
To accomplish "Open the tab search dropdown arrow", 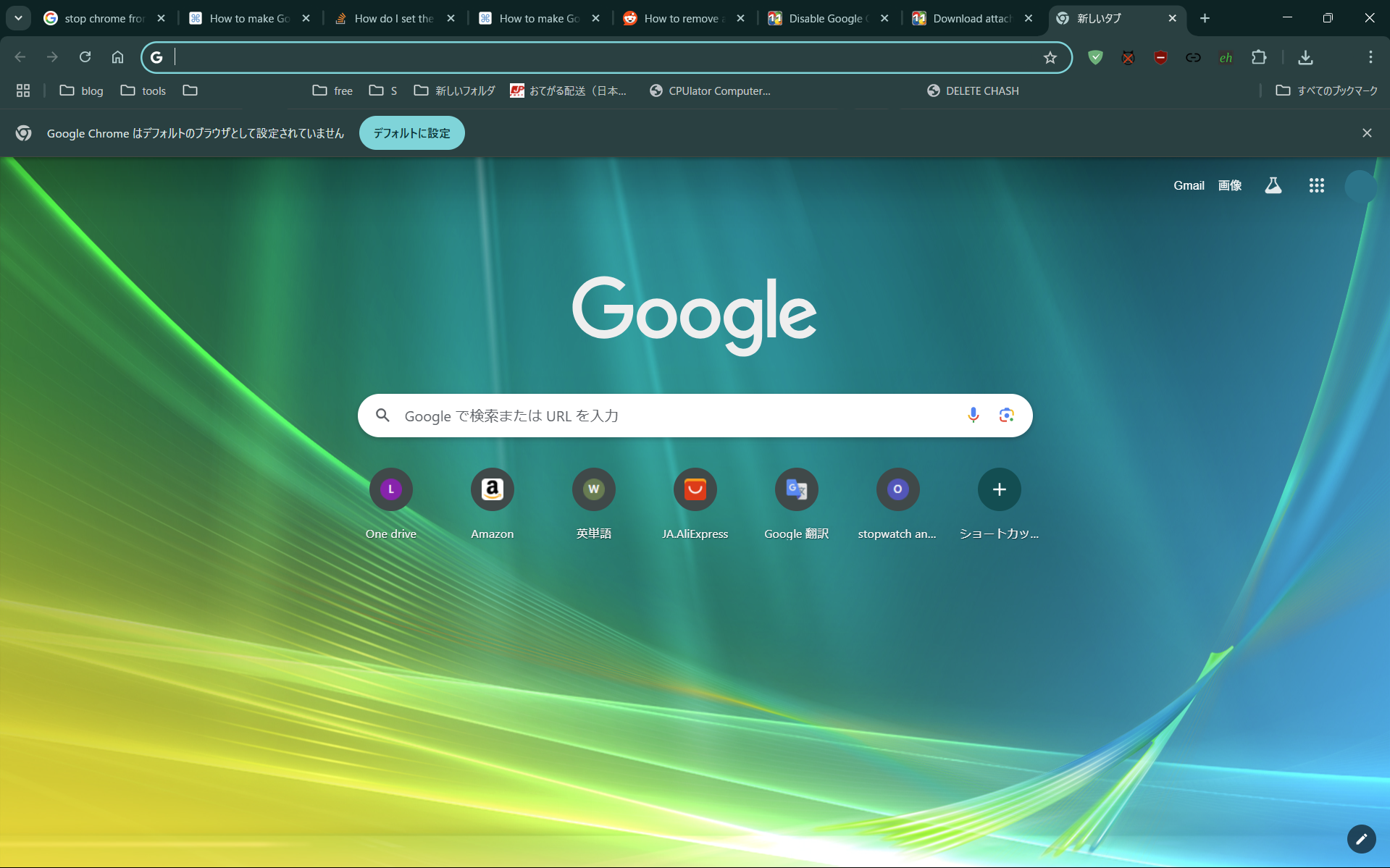I will (x=18, y=18).
